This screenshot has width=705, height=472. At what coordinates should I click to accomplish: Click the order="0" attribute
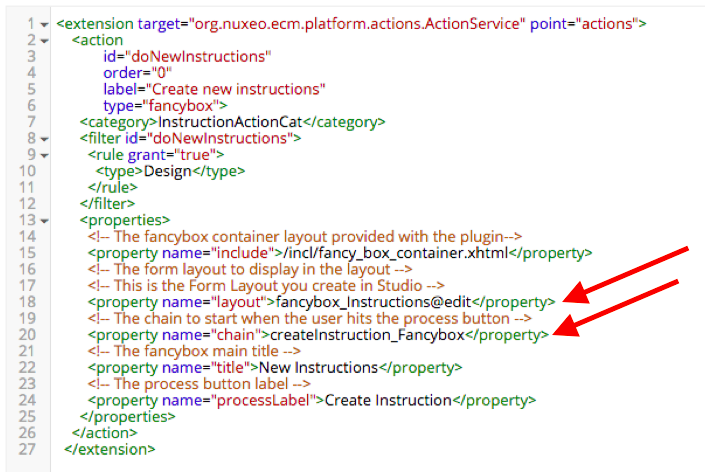138,73
